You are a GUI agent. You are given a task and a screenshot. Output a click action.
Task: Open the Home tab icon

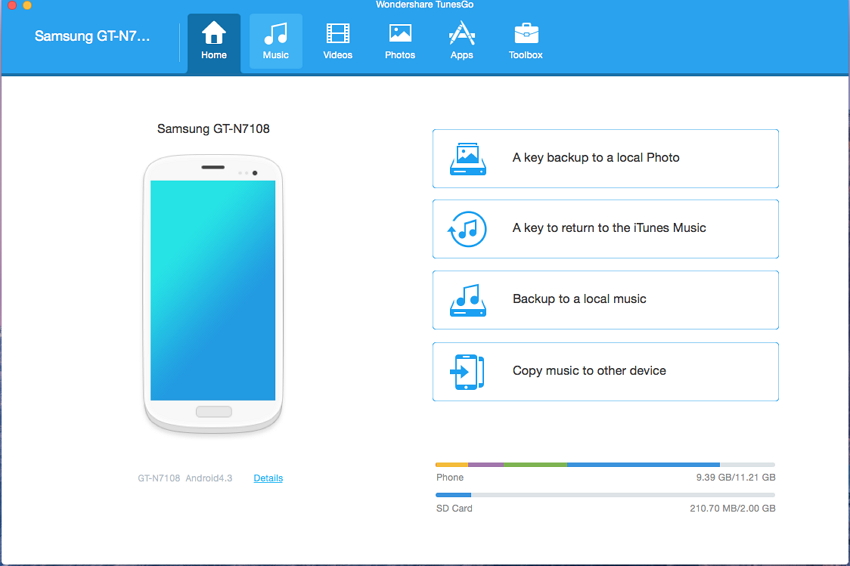point(214,34)
